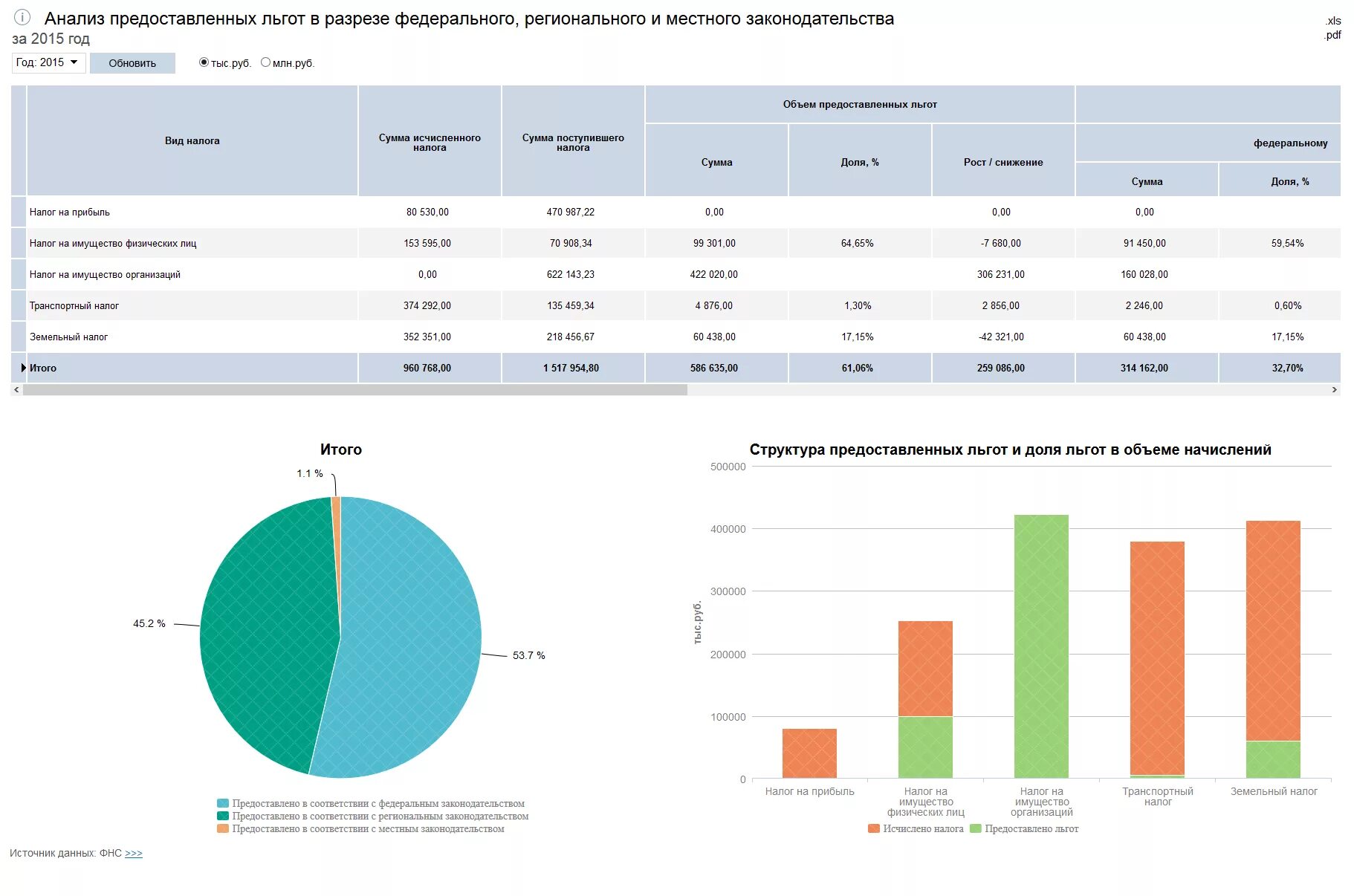Toggle federal legislation legend swatch in pie

[222, 803]
